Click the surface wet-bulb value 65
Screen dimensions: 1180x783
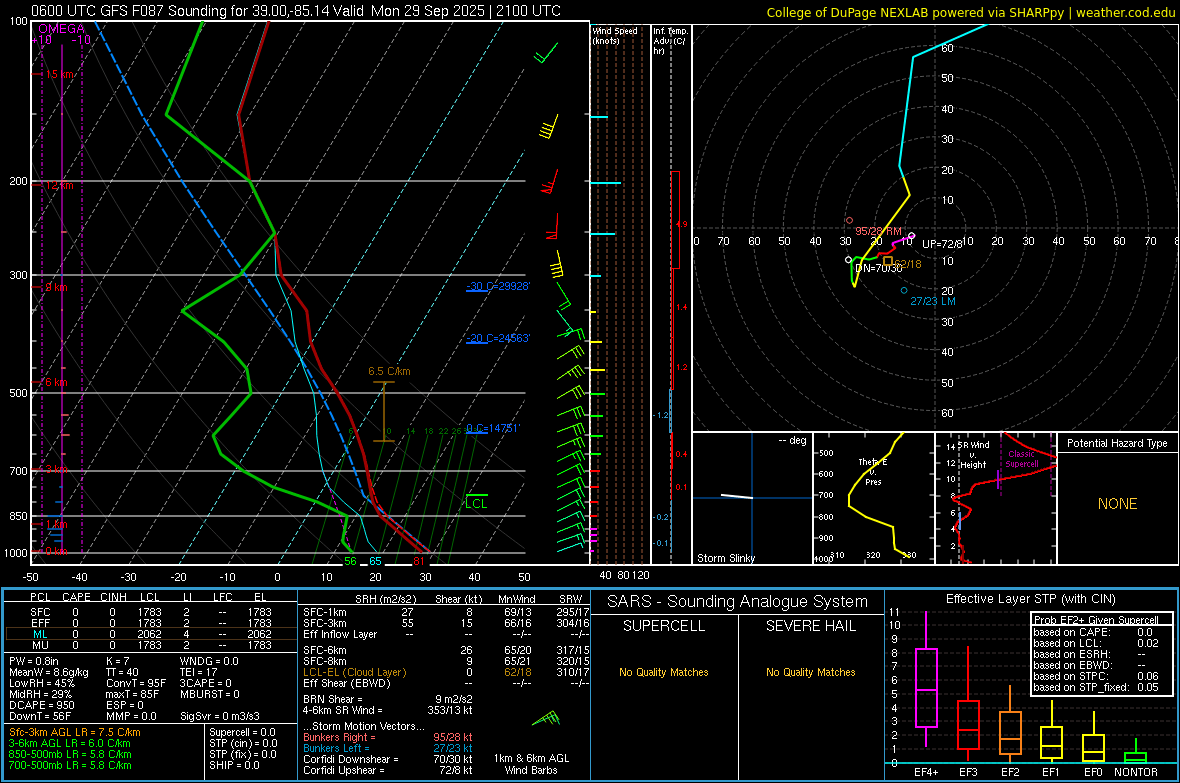click(375, 561)
